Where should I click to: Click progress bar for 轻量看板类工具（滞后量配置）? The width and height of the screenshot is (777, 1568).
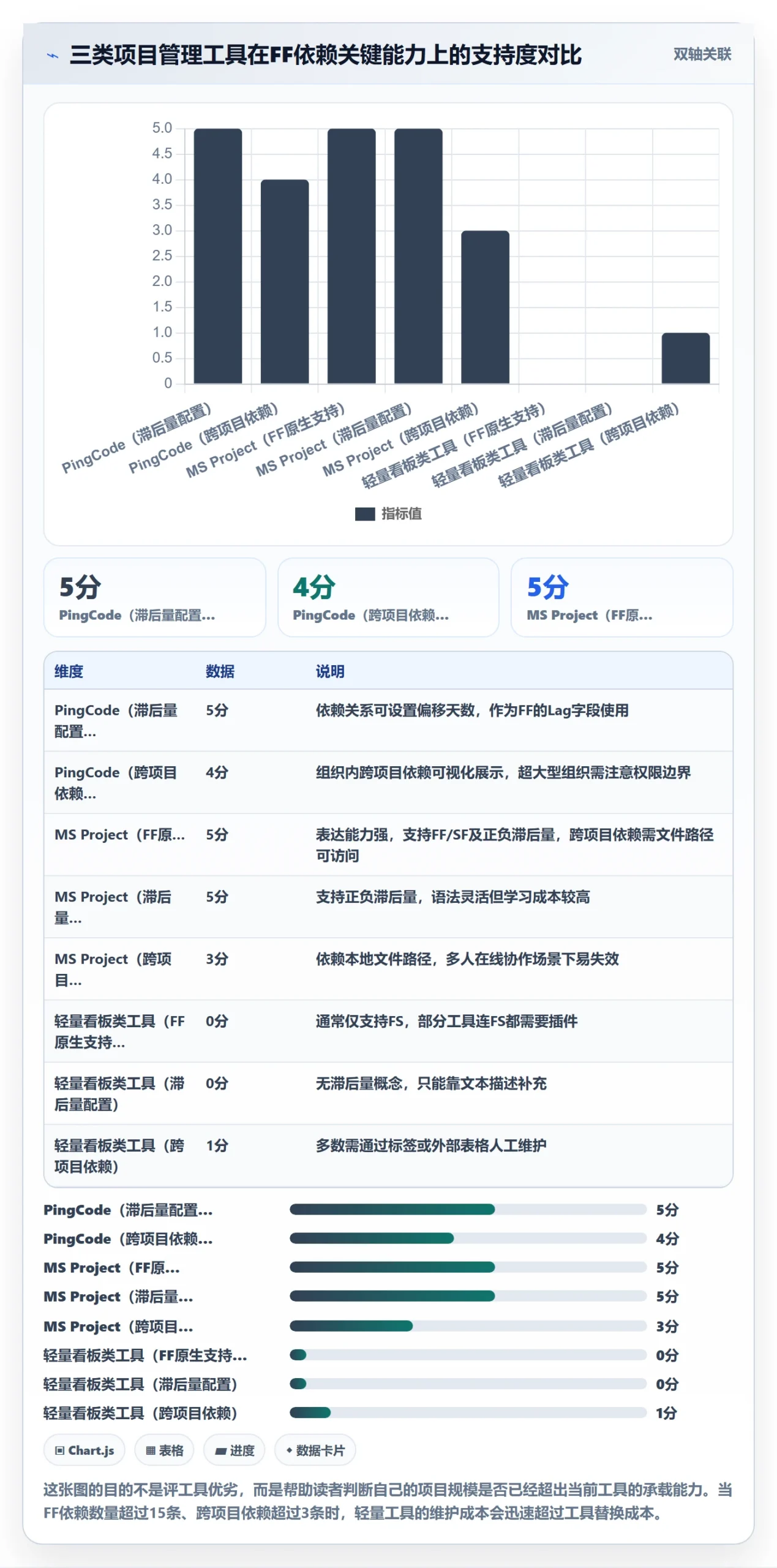[x=468, y=1383]
